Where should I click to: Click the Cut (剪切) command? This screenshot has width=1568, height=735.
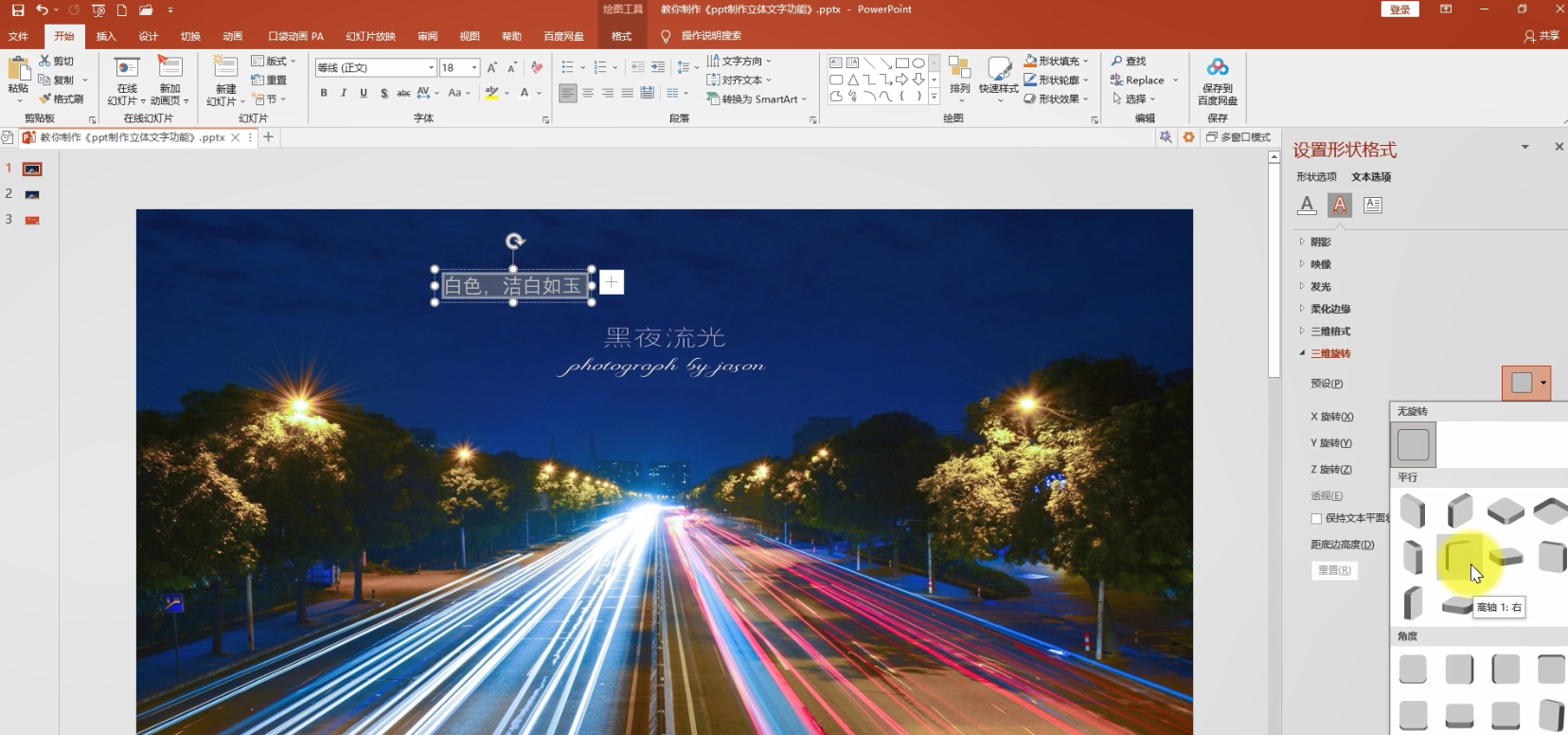click(56, 61)
